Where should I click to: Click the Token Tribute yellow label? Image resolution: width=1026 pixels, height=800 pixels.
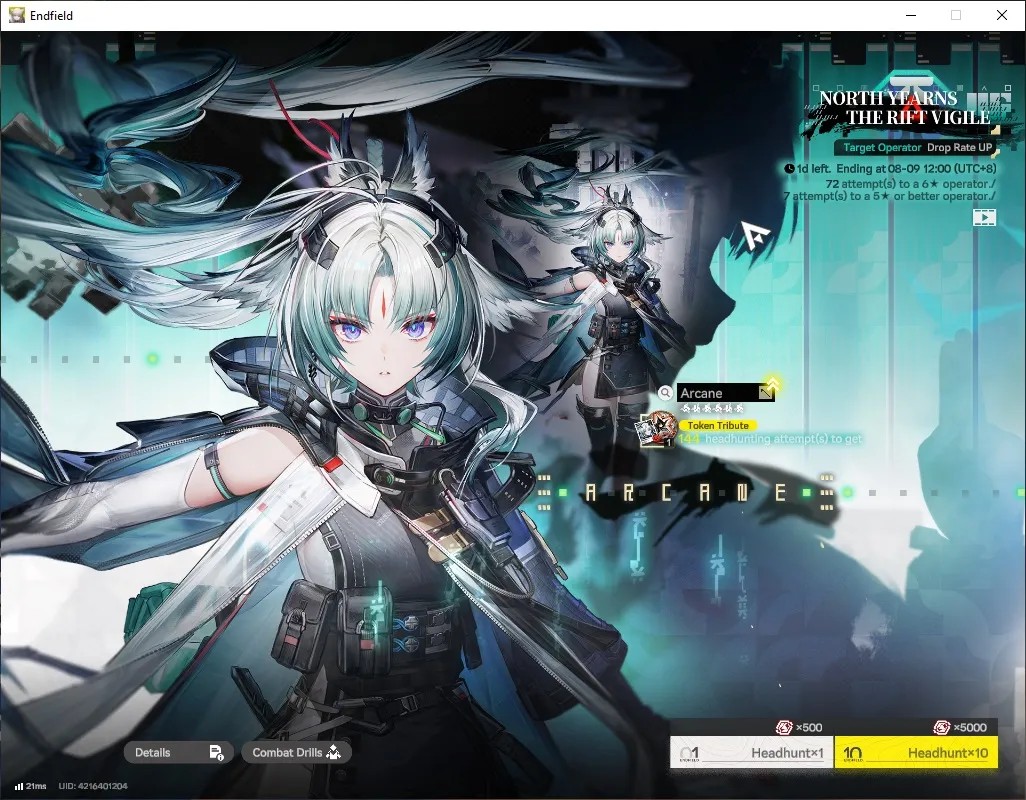(718, 425)
